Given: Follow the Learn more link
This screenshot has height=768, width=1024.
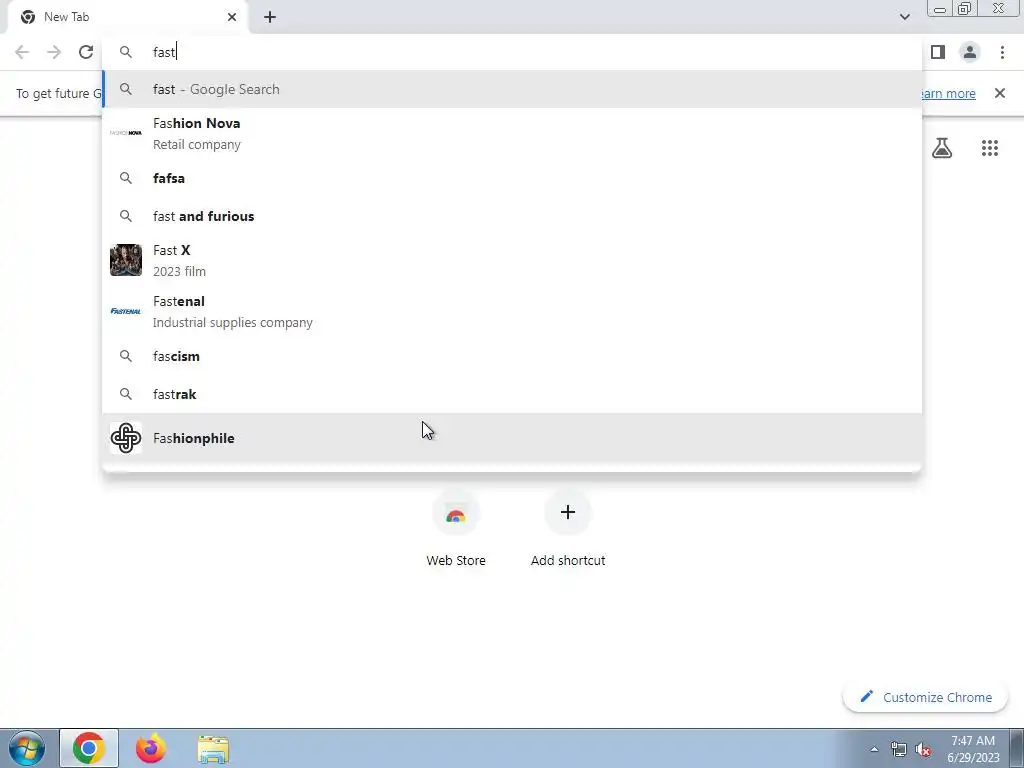Looking at the screenshot, I should click(948, 93).
